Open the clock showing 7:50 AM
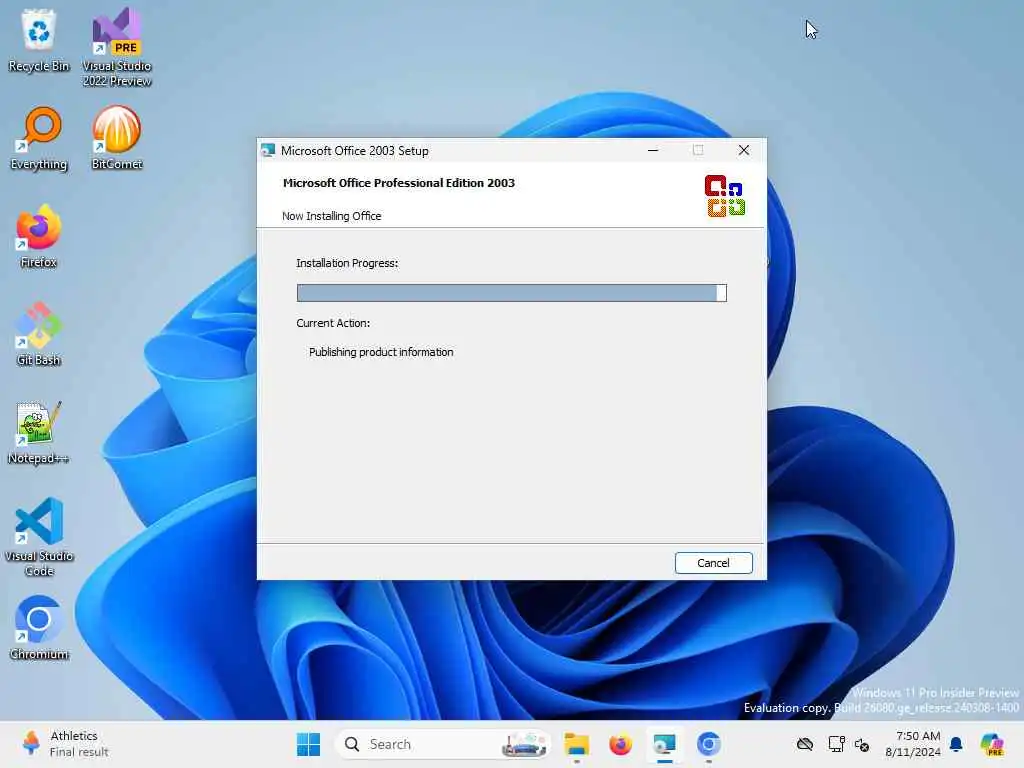1024x768 pixels. (912, 744)
